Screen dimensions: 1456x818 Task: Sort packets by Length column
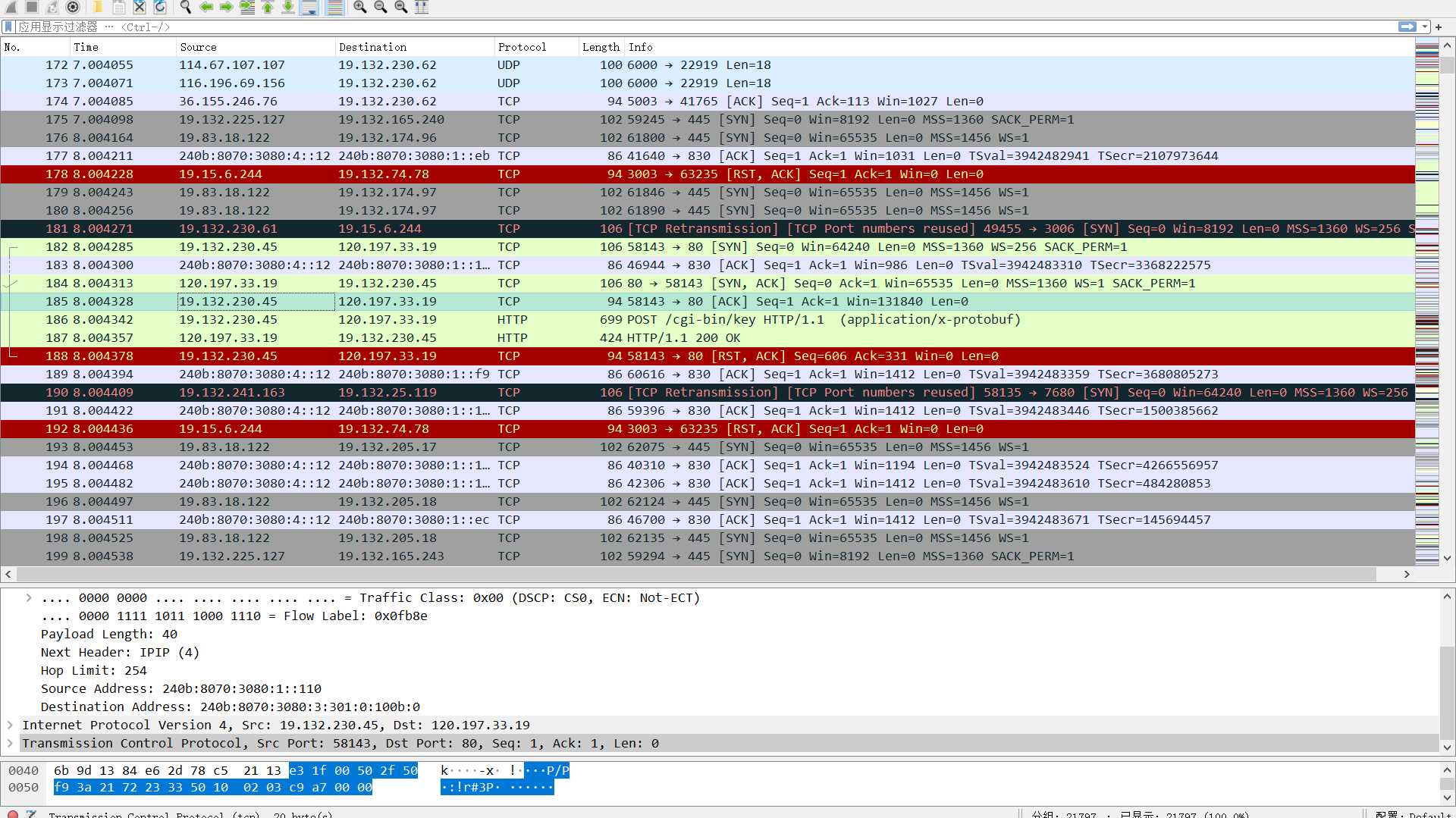[x=601, y=47]
